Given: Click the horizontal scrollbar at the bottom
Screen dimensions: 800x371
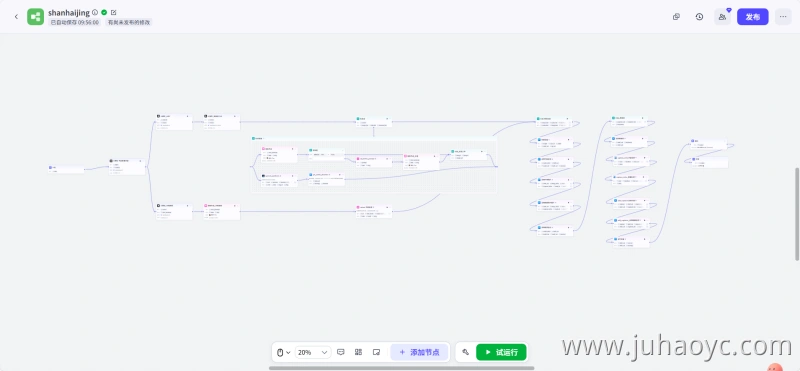Looking at the screenshot, I should pyautogui.click(x=402, y=368).
